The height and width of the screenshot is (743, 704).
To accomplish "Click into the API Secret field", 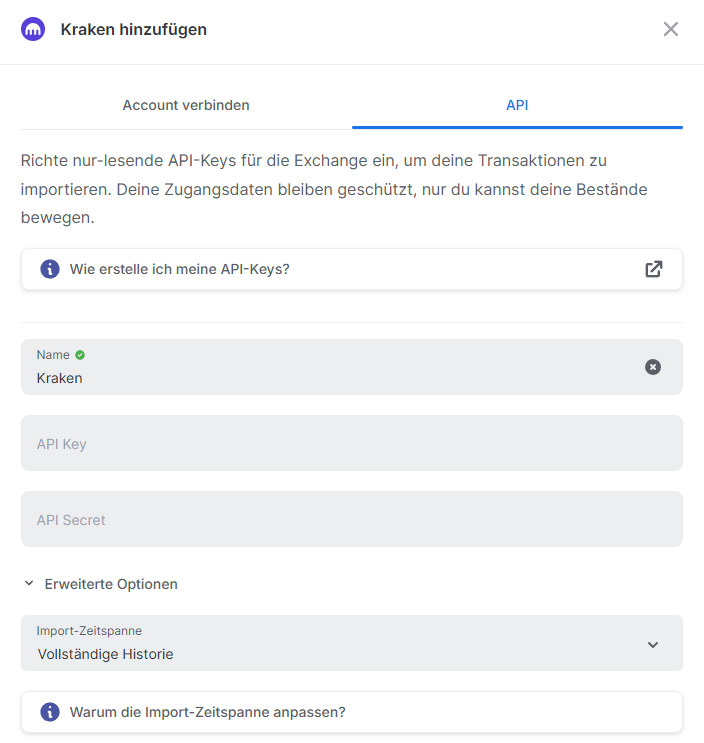I will (x=352, y=519).
